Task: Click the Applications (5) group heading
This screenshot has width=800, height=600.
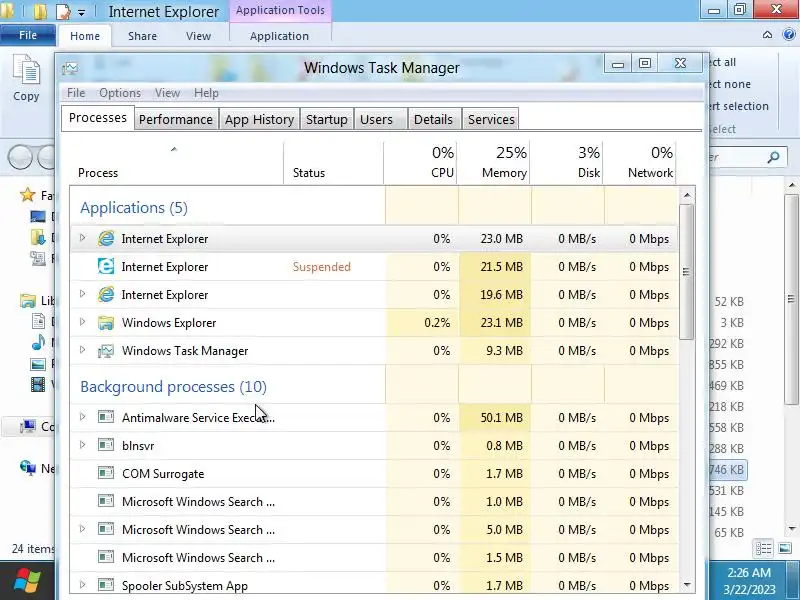Action: point(134,208)
